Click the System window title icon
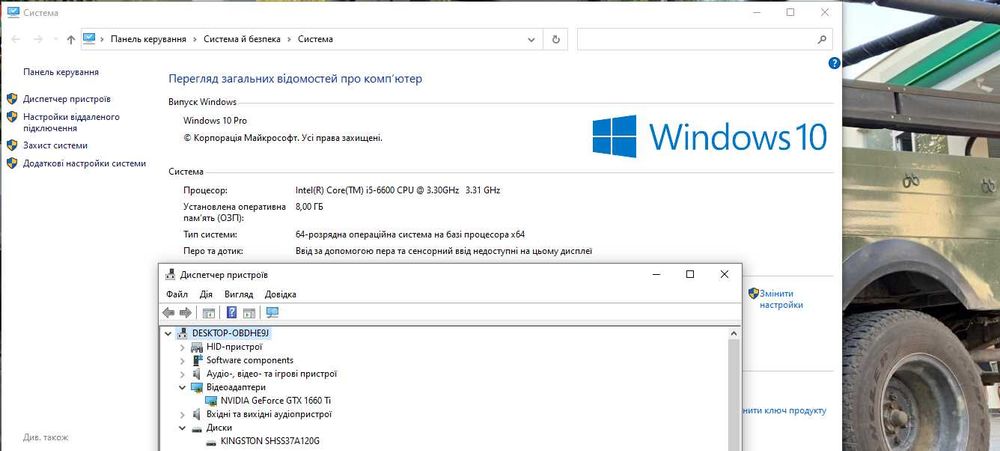 [13, 12]
